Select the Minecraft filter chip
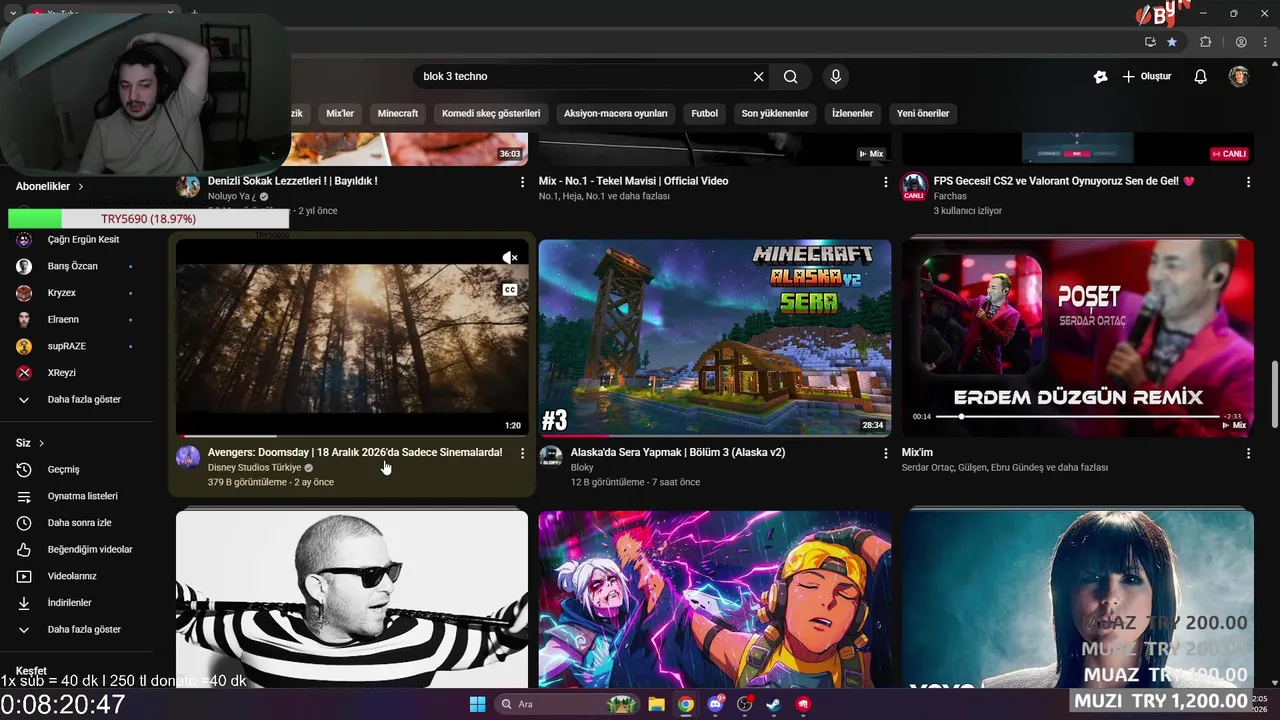Image resolution: width=1280 pixels, height=720 pixels. click(x=398, y=113)
